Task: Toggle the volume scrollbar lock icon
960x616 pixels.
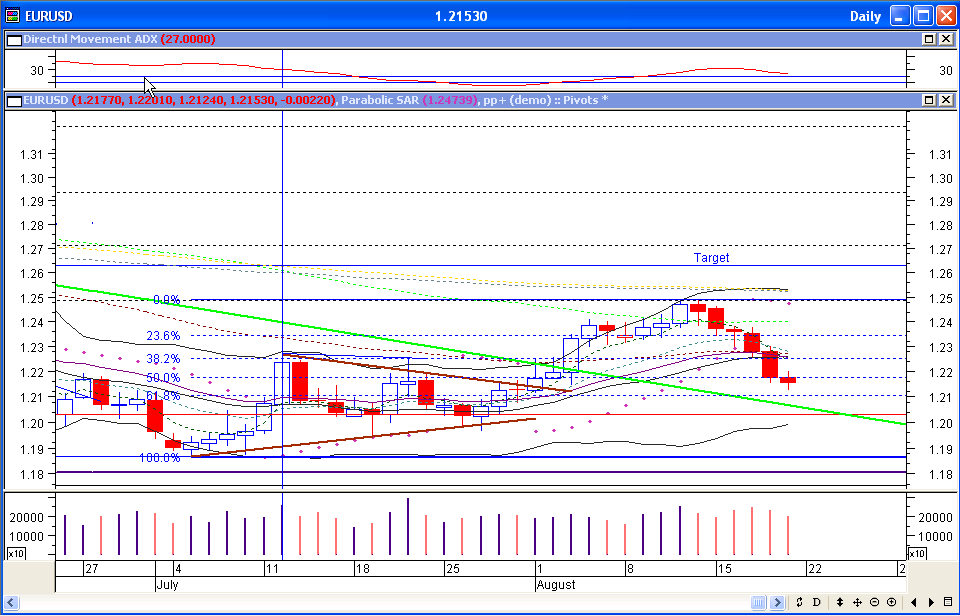Action: click(x=758, y=603)
